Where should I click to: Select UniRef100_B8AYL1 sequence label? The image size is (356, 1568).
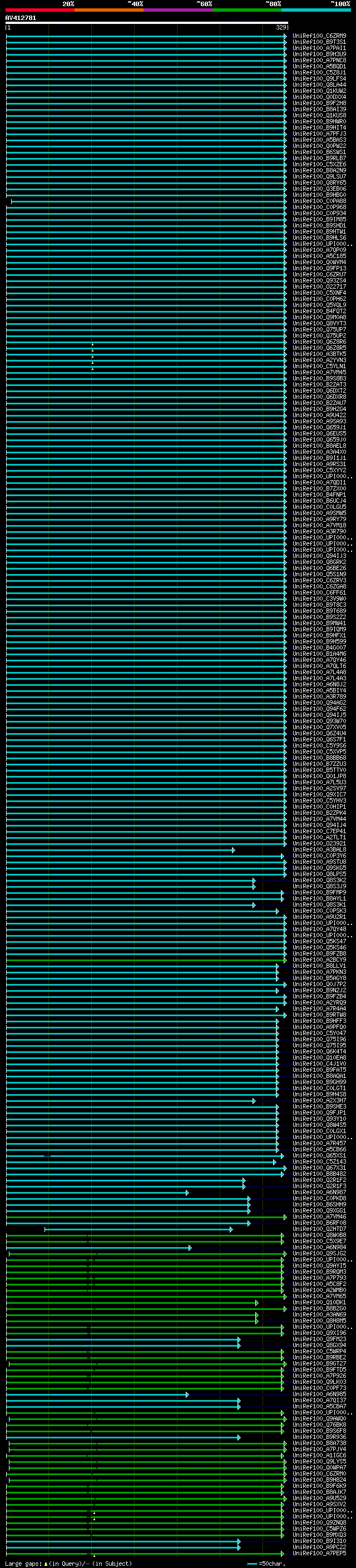point(319,898)
